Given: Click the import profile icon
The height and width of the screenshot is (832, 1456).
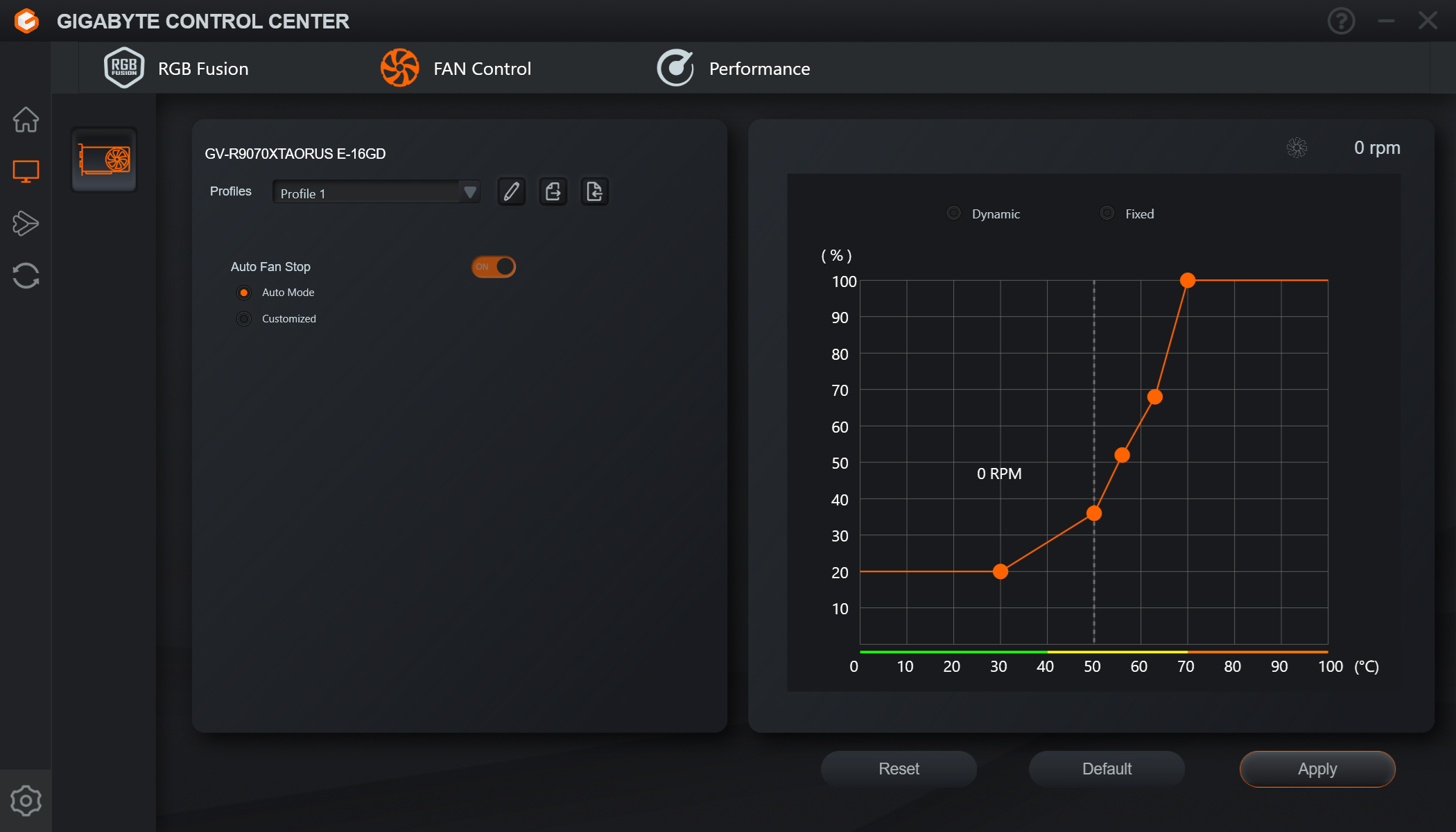Looking at the screenshot, I should pos(595,191).
